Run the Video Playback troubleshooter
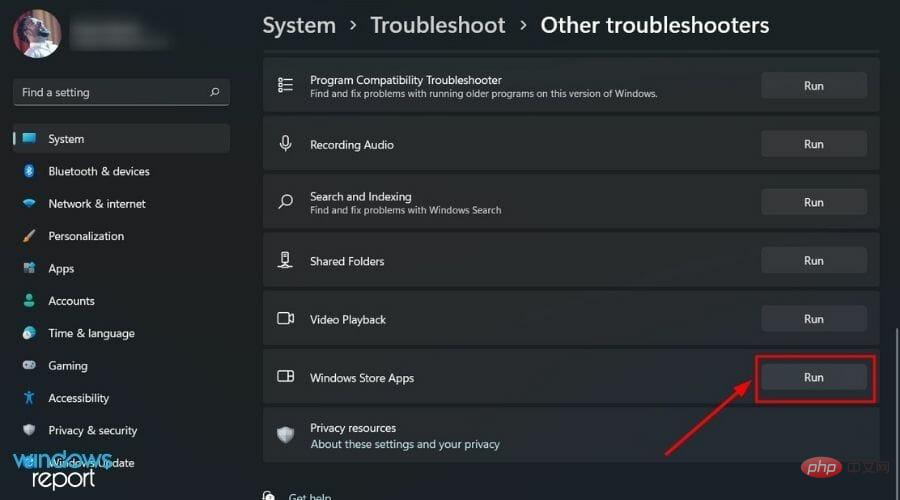This screenshot has height=500, width=900. [x=813, y=319]
